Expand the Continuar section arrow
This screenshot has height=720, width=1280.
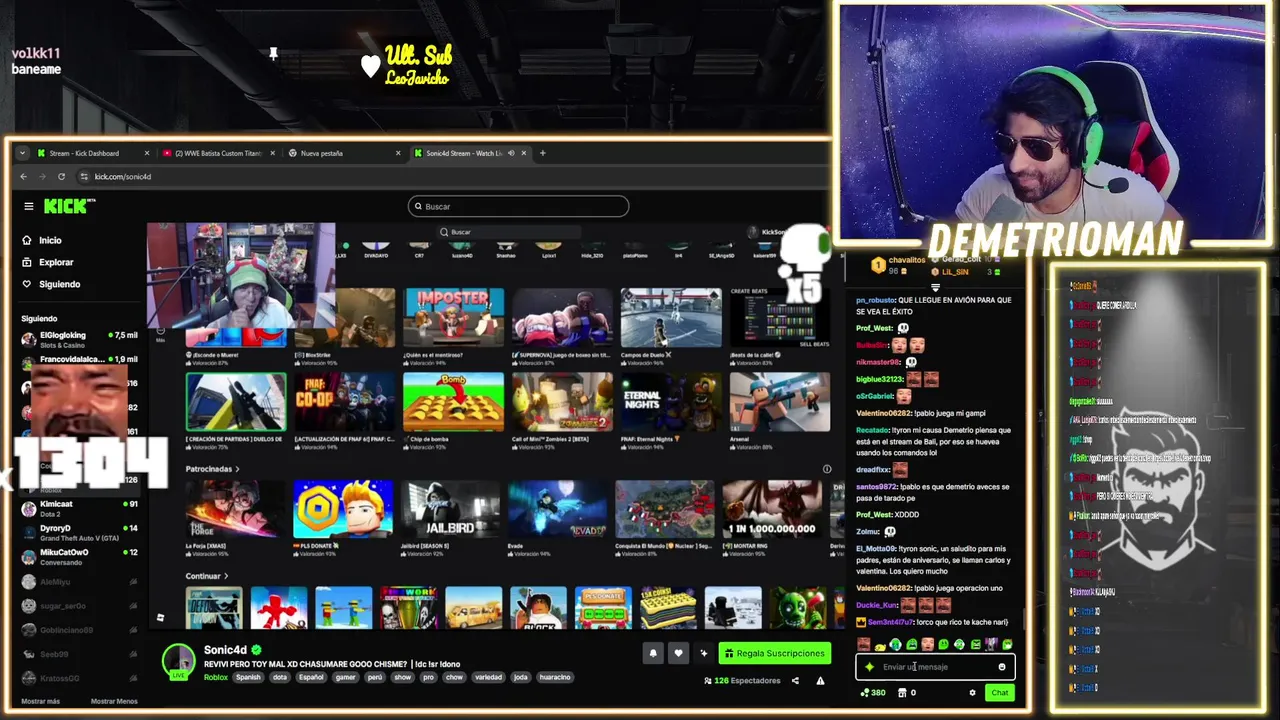click(x=226, y=576)
